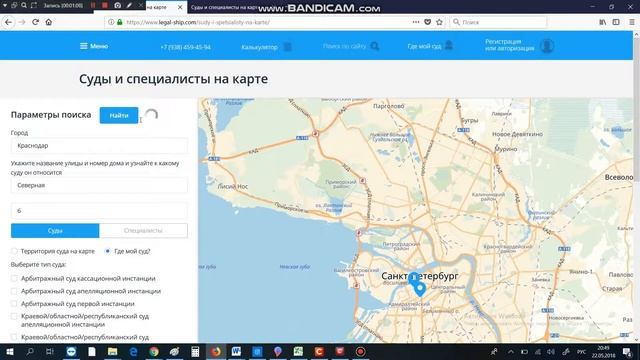Click the site search magnifier icon
Screen dimensions: 640x360
(x=375, y=46)
